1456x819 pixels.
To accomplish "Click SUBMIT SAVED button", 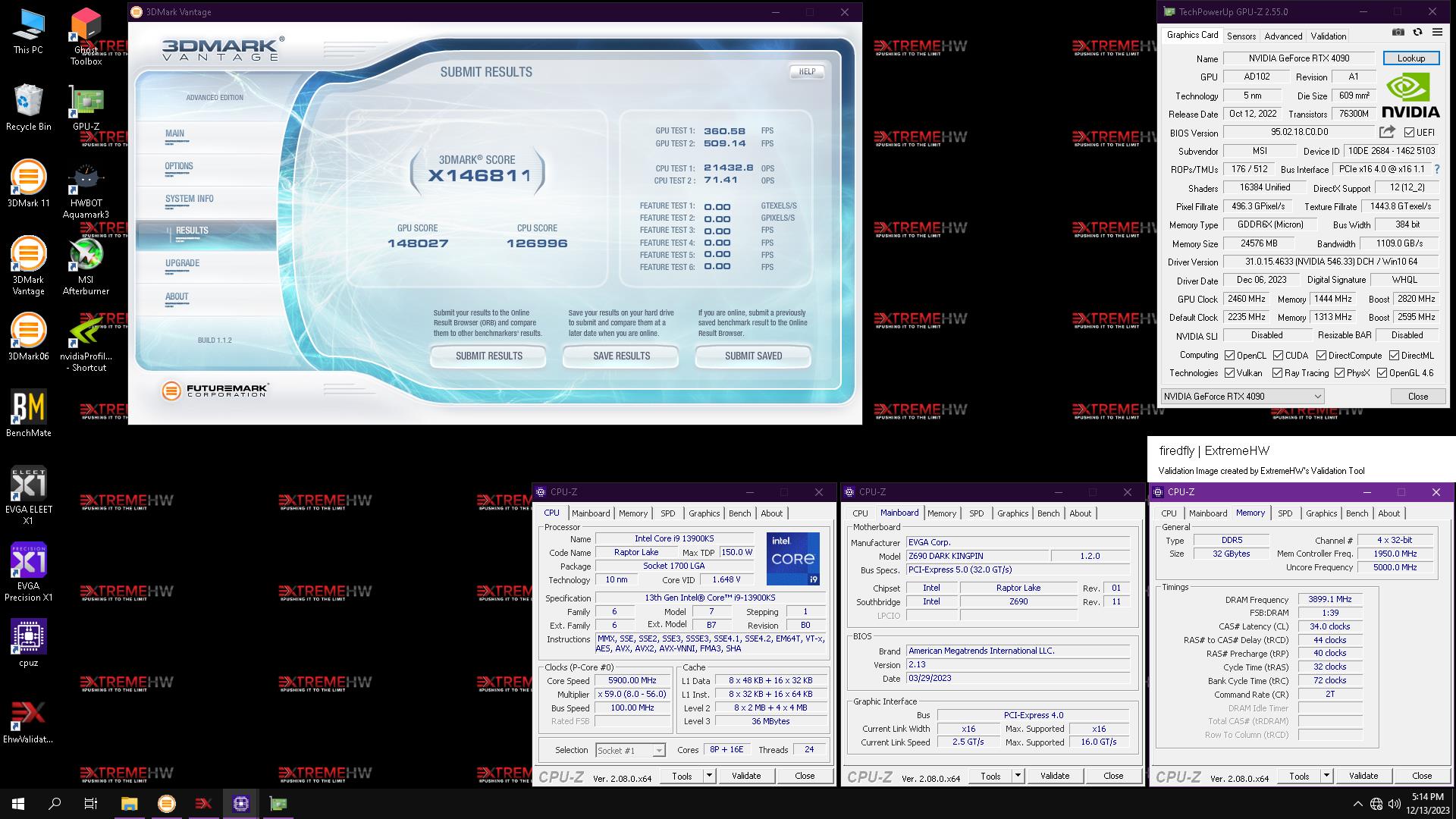I will 753,356.
